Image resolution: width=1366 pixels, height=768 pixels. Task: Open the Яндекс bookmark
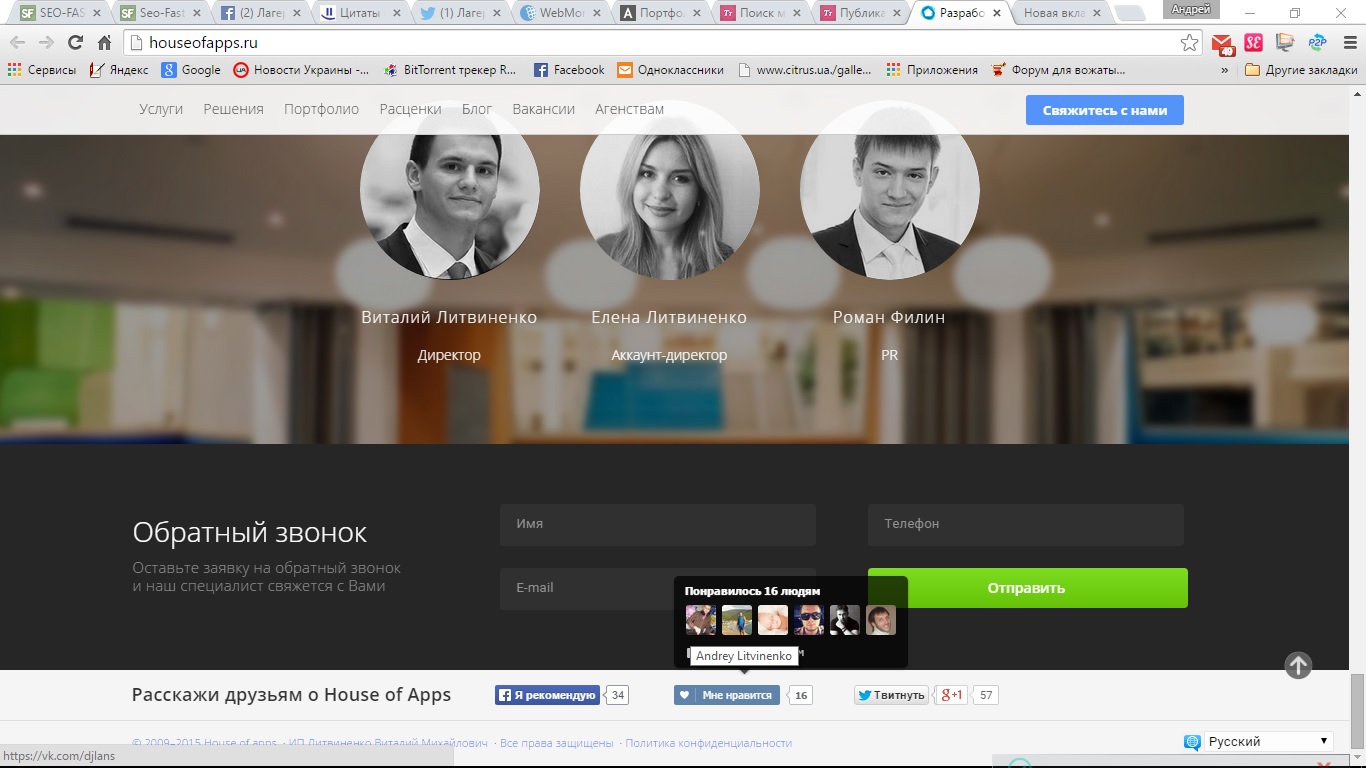119,70
